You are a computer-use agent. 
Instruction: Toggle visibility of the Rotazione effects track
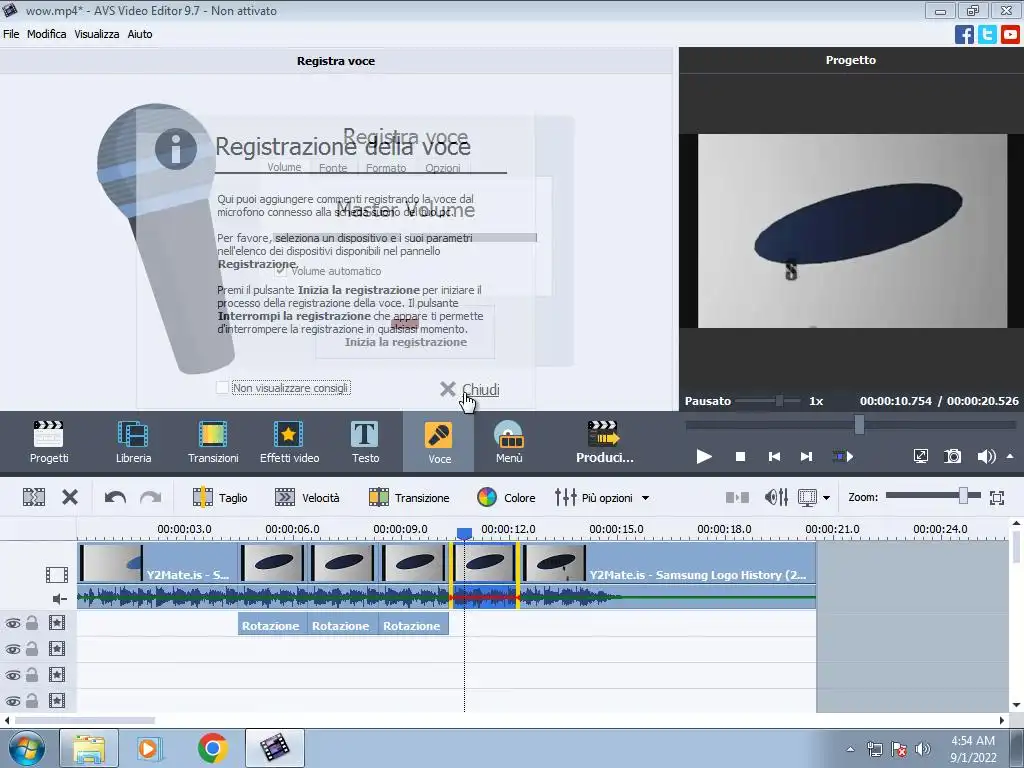coord(12,623)
